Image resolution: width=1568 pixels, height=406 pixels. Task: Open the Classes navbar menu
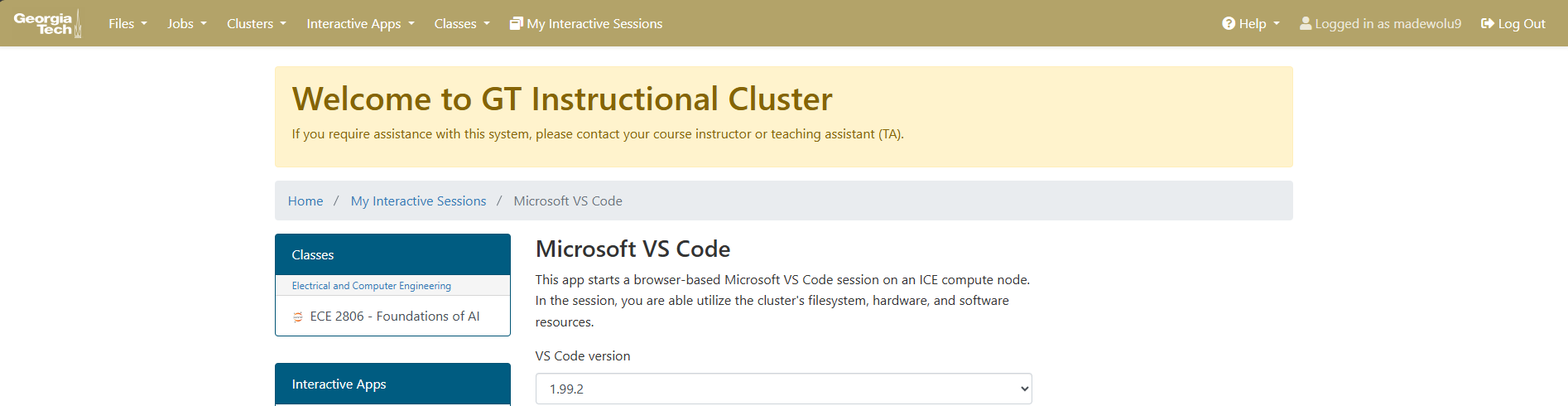coord(462,23)
